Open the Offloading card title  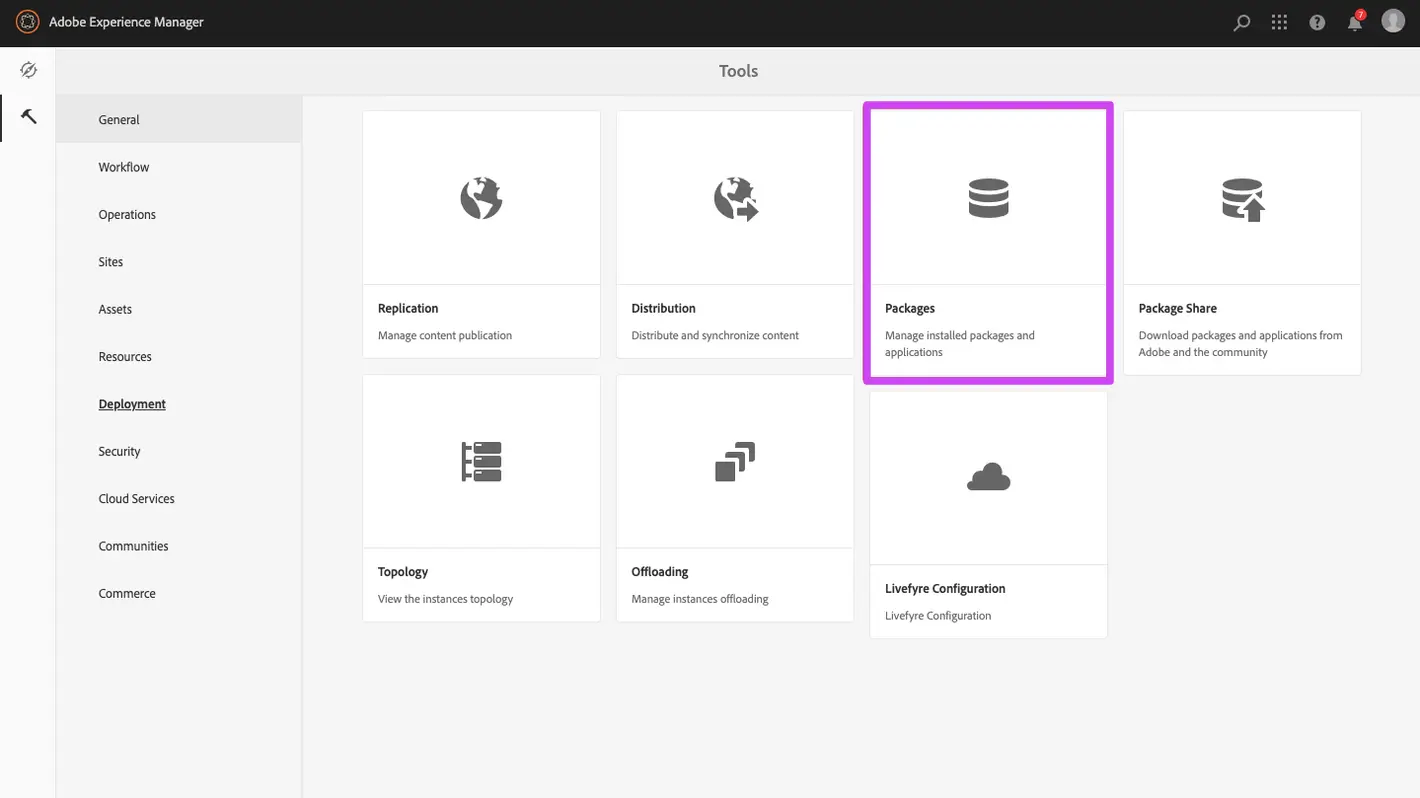(660, 572)
